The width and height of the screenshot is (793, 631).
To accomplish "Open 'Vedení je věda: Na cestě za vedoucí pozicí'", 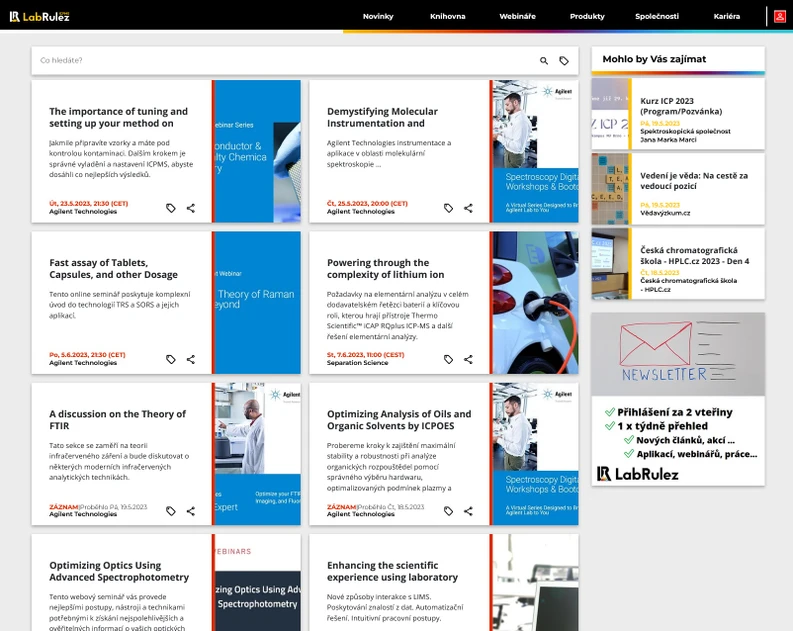I will tap(694, 181).
